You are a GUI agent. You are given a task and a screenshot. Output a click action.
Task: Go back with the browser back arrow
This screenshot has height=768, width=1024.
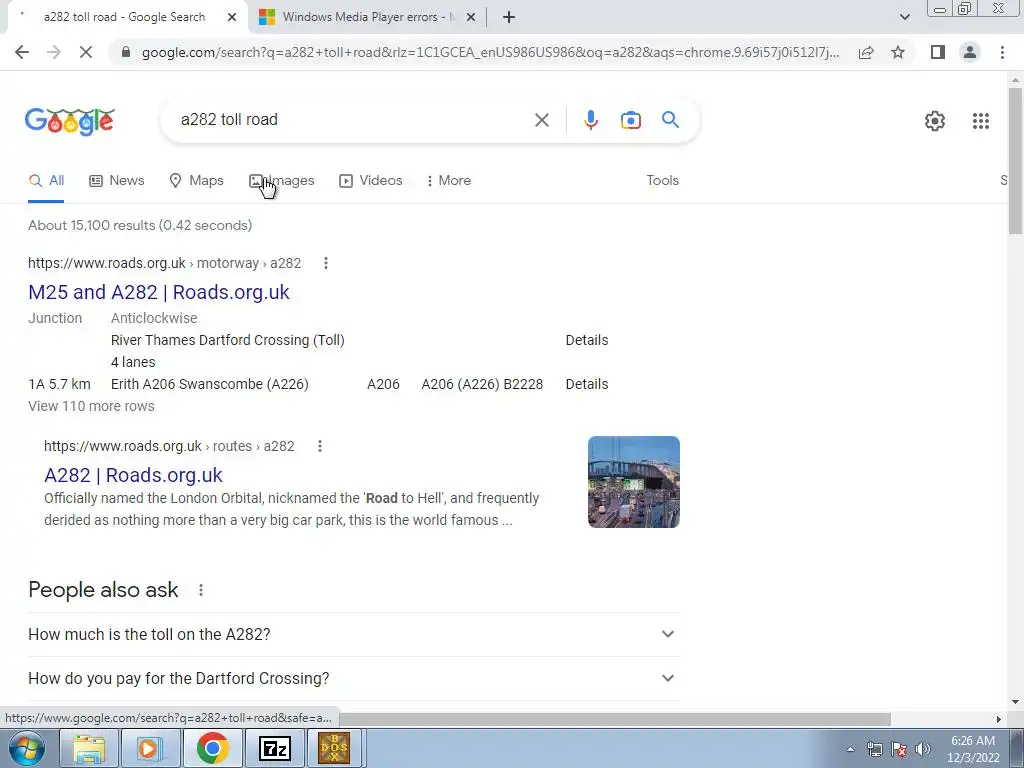(x=22, y=52)
